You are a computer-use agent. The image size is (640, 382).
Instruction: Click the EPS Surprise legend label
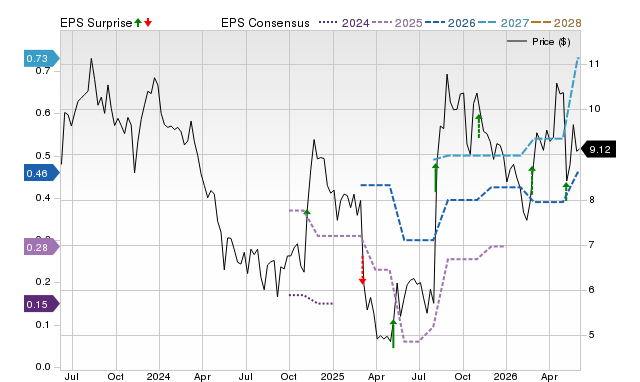click(96, 23)
